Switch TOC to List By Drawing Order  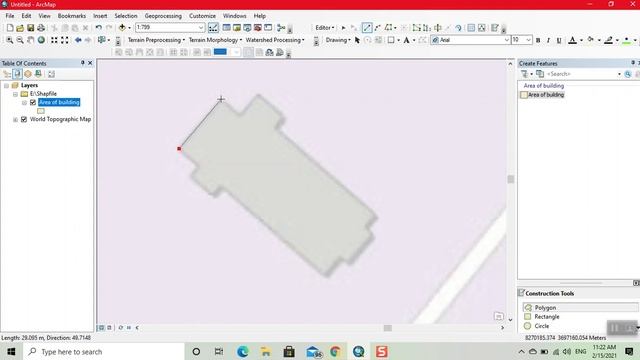pos(7,74)
